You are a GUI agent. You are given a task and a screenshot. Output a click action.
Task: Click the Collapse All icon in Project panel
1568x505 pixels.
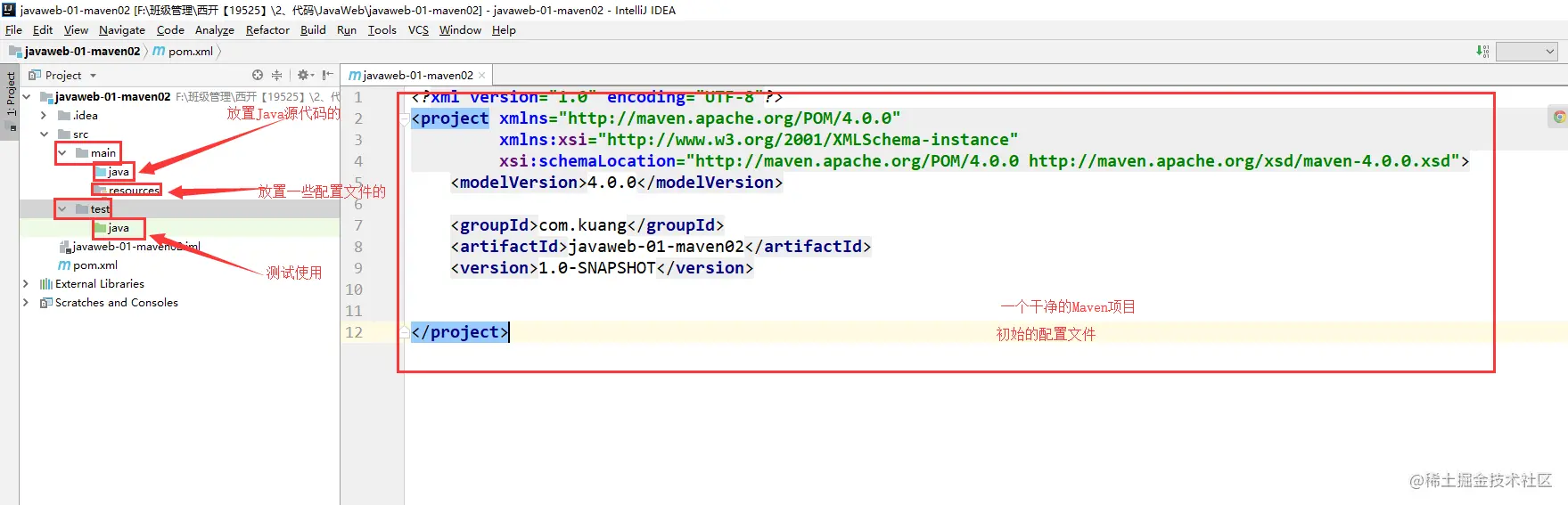(276, 76)
